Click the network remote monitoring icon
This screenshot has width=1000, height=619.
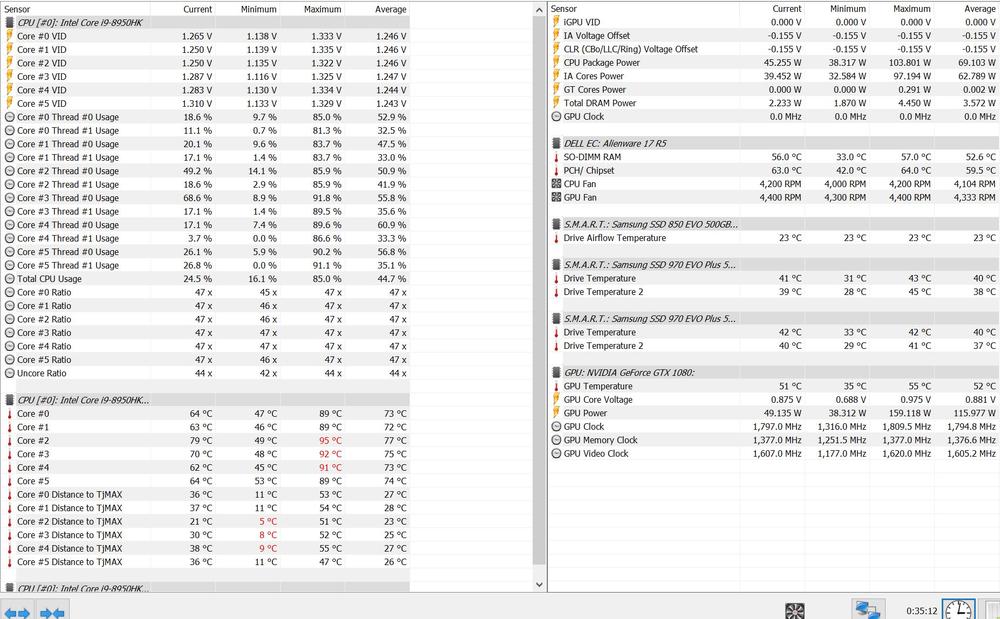[x=867, y=609]
